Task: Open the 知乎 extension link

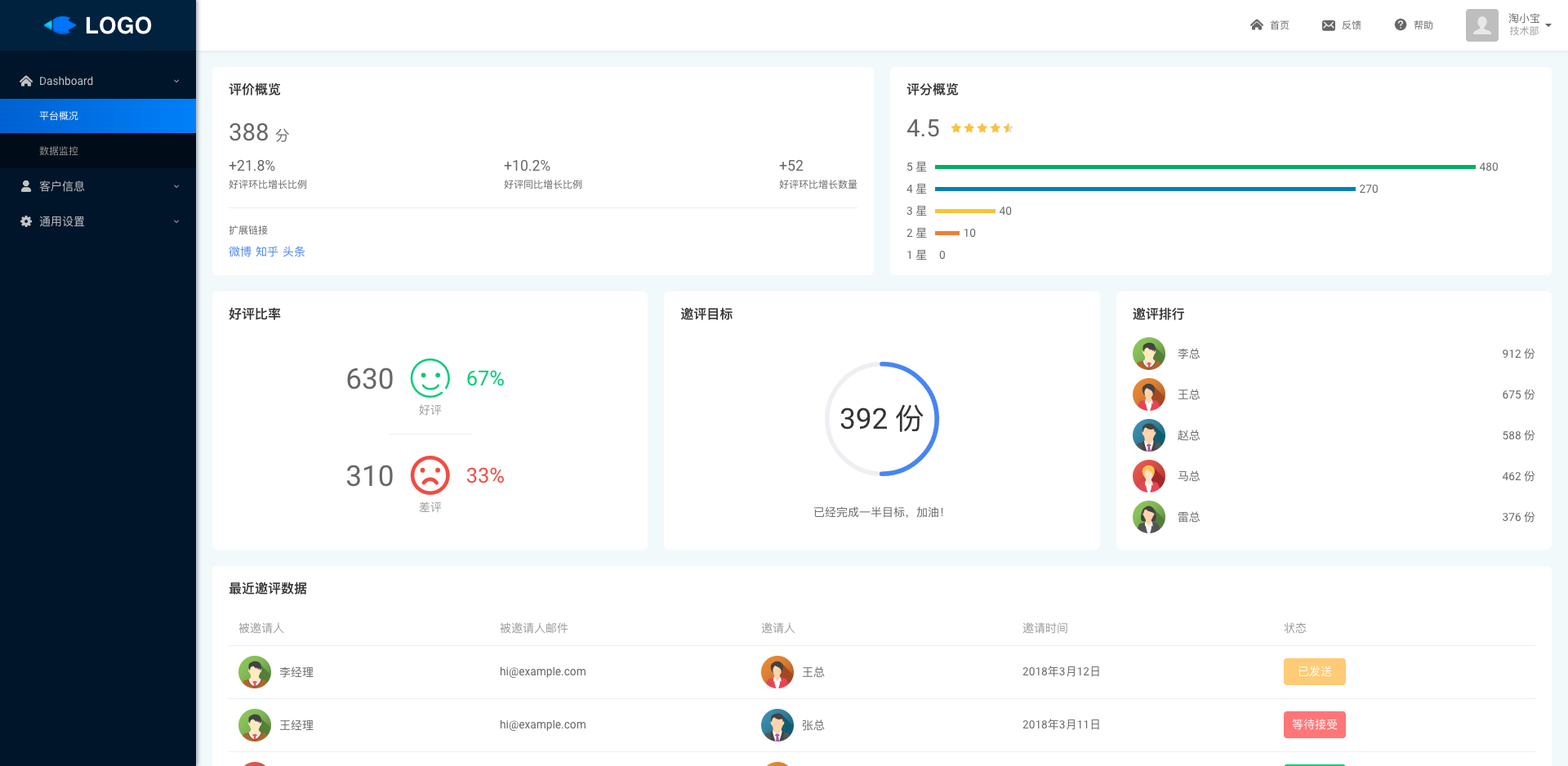Action: click(266, 252)
